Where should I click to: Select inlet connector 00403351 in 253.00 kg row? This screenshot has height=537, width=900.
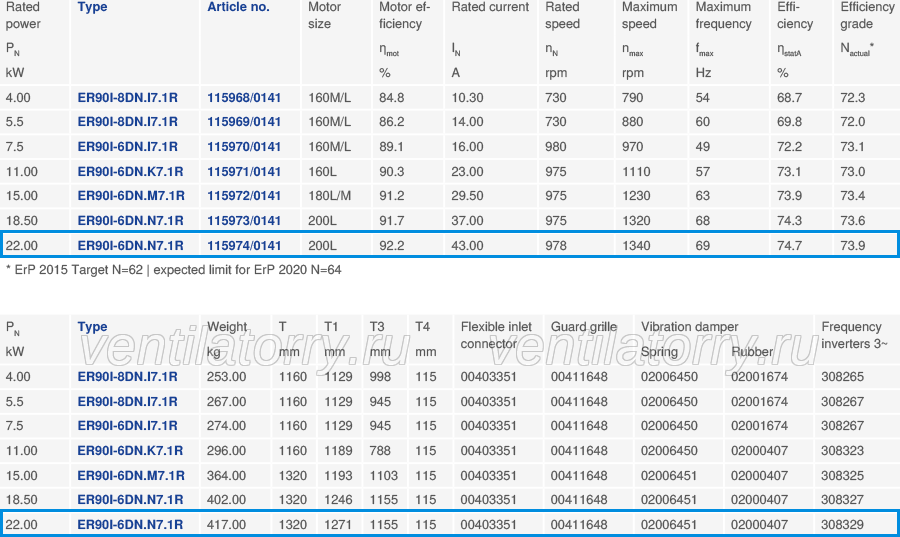click(488, 377)
